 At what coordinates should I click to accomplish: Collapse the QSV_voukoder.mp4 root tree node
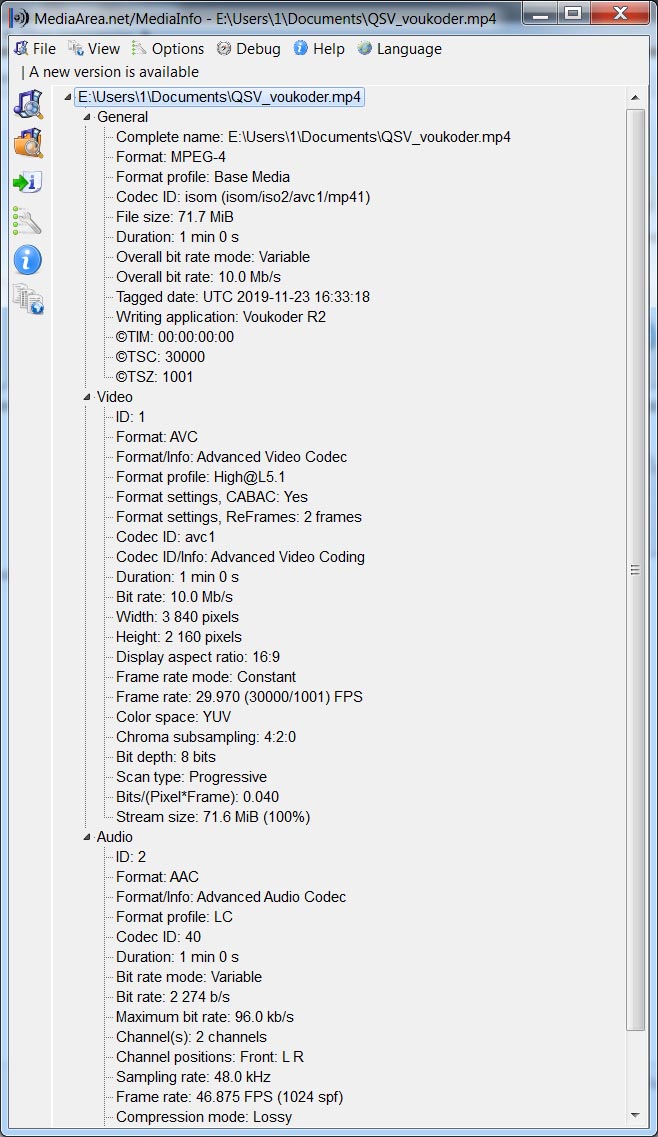[68, 97]
